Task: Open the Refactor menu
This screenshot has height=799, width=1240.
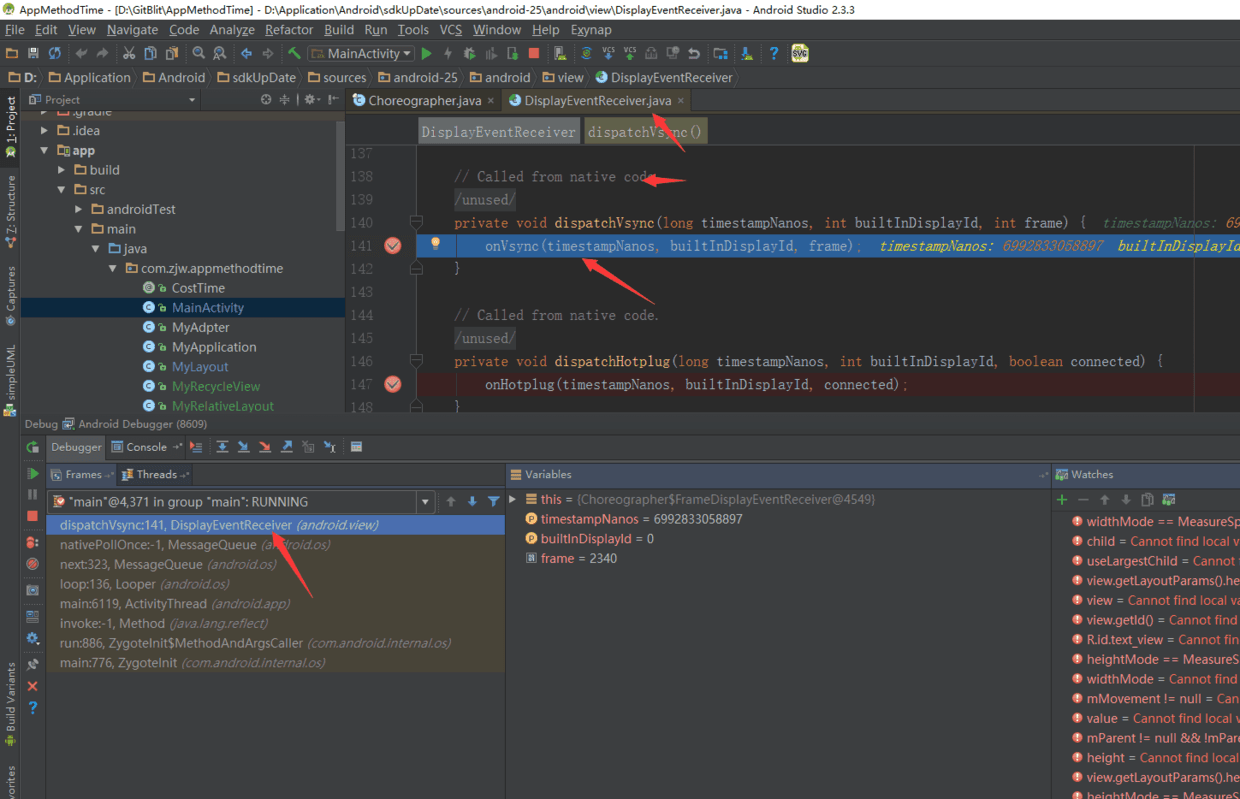Action: pos(289,30)
